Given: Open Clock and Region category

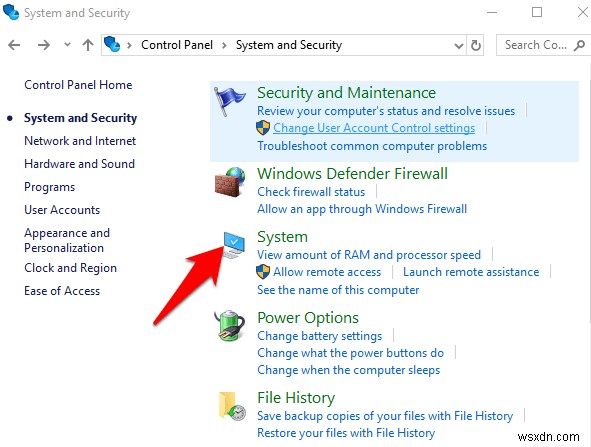Looking at the screenshot, I should (70, 268).
